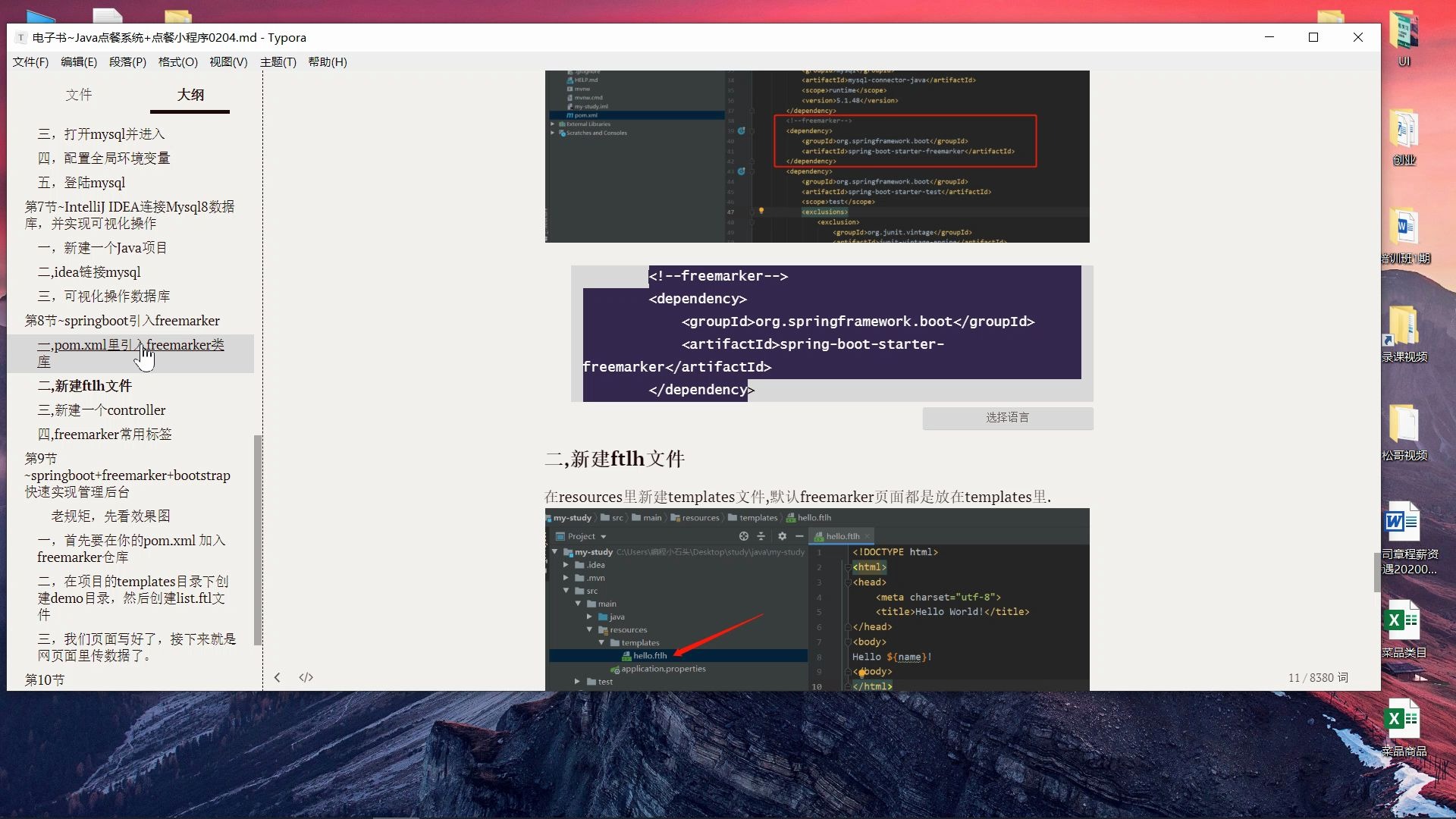Go to outline item 四，配置全局环境变量
The width and height of the screenshot is (1456, 819).
coord(104,158)
